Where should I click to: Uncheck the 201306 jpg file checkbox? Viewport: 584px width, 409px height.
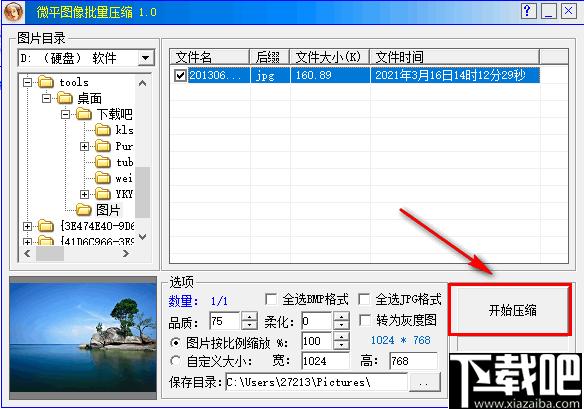[180, 76]
